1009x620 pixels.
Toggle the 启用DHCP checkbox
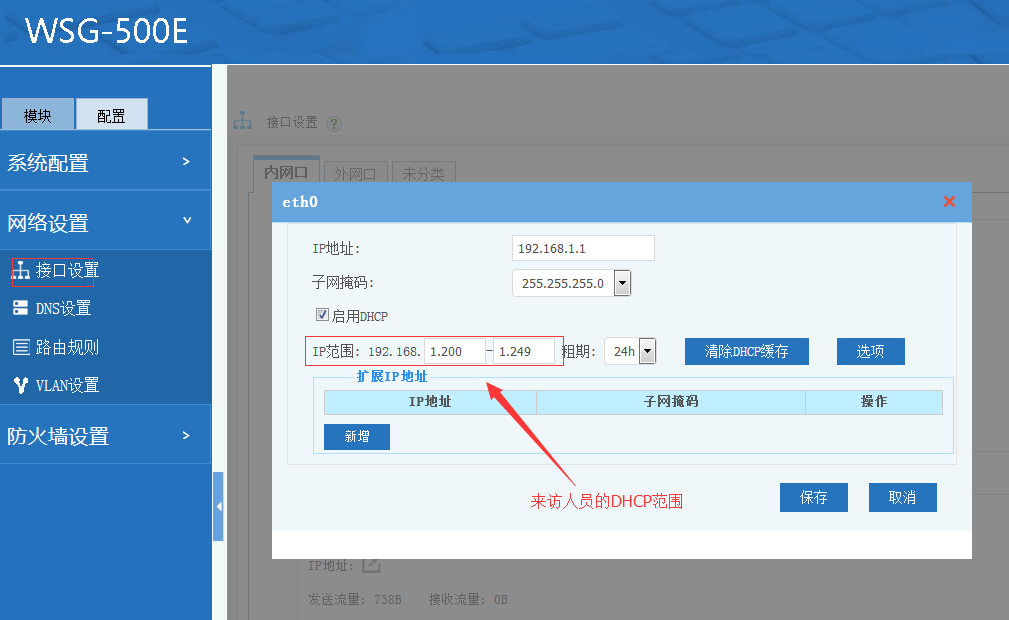point(322,315)
